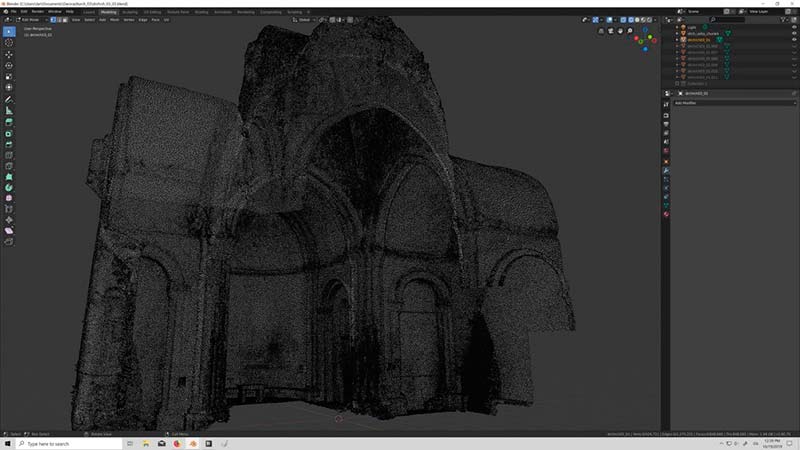
Task: Toggle viewport overlays display
Action: 609,20
